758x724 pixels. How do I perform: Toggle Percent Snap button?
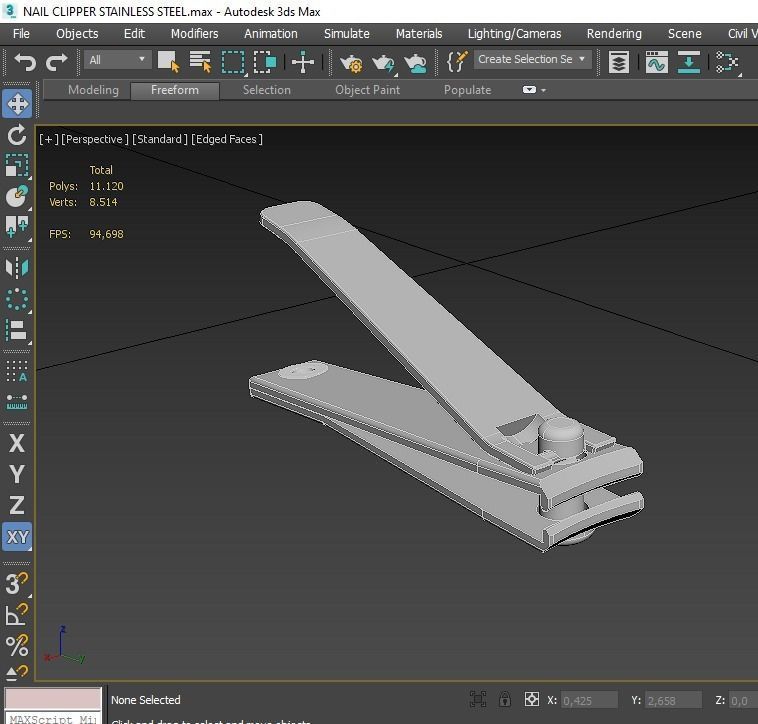[x=17, y=646]
